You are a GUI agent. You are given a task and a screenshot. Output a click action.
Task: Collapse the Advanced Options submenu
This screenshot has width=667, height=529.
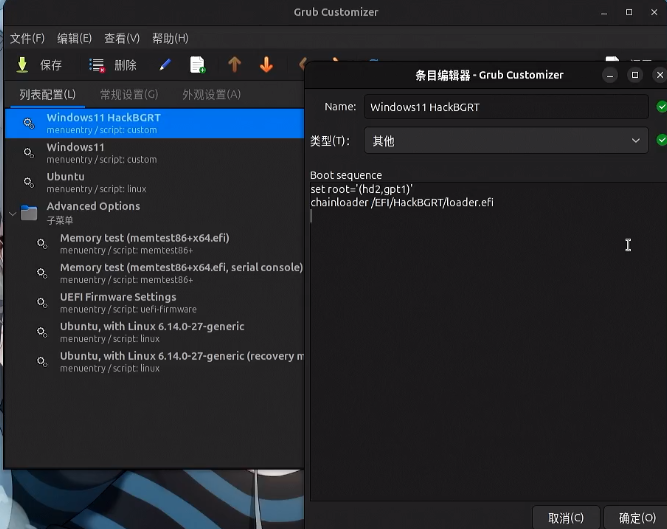(11, 213)
